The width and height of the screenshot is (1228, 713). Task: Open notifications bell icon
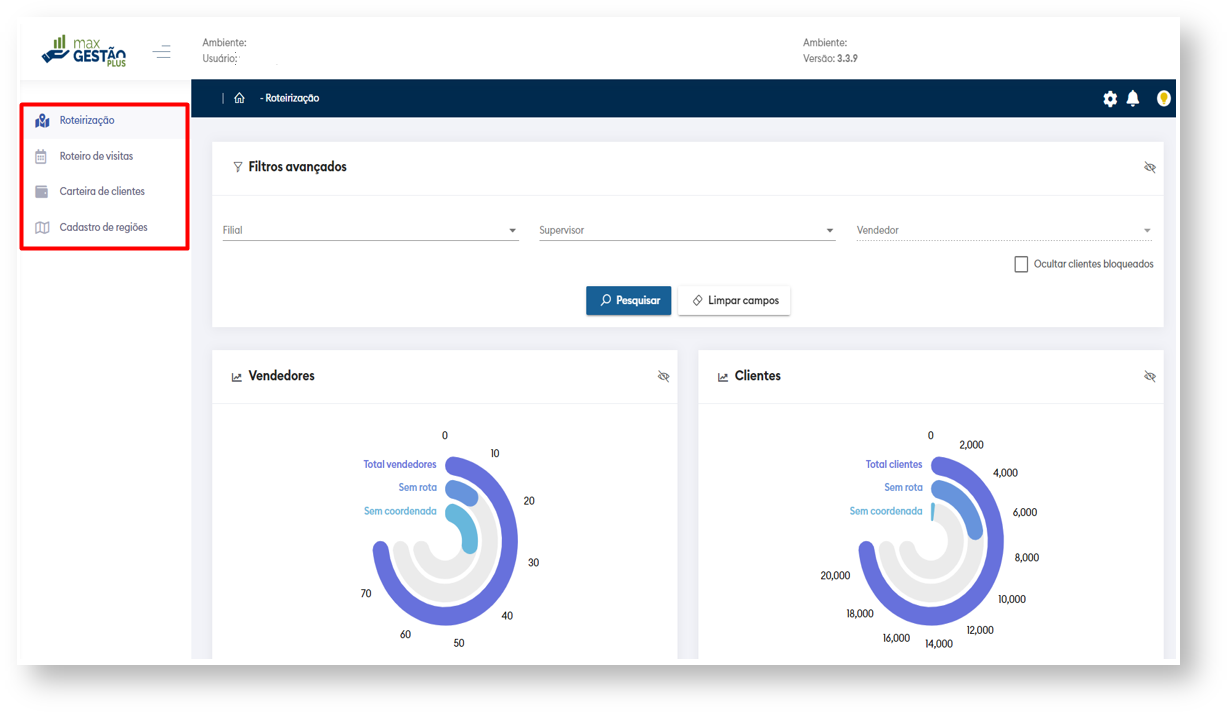tap(1133, 98)
